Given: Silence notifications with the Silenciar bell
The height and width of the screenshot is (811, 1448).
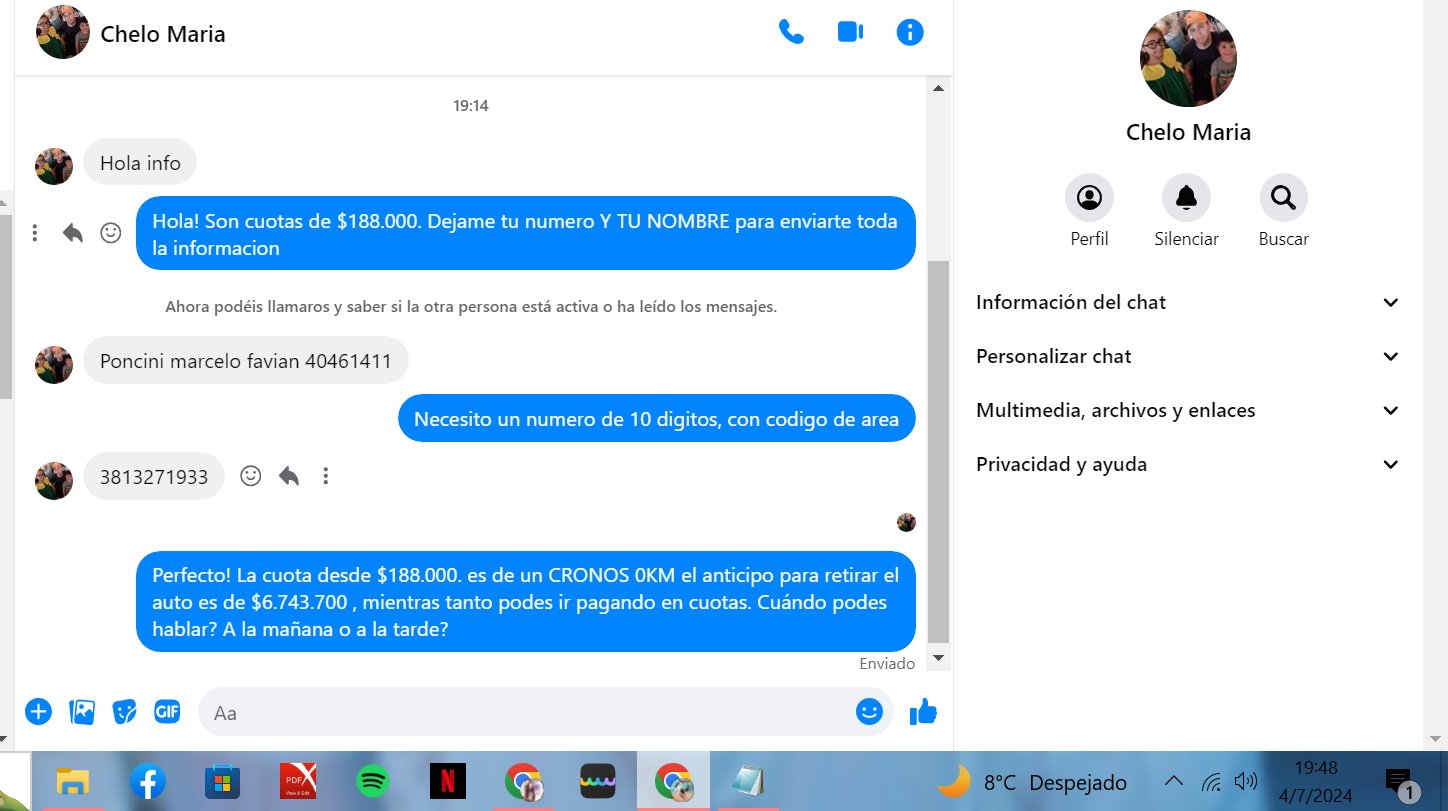Looking at the screenshot, I should (1186, 198).
